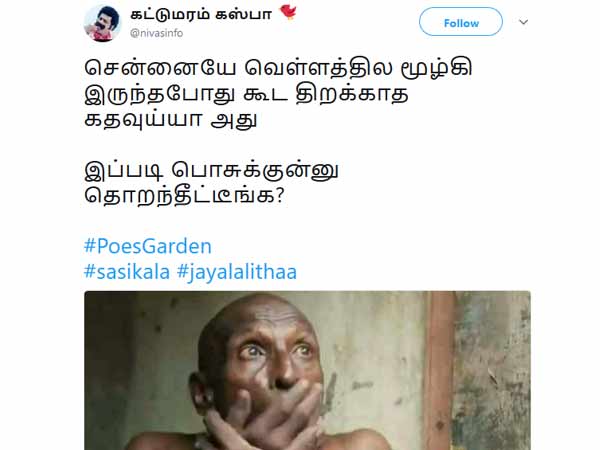Follow the @nivasinfo account
The height and width of the screenshot is (450, 600).
pos(461,23)
